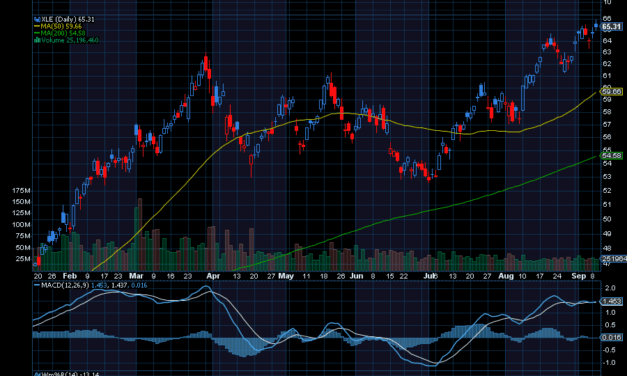Click the 11 date label in May
Image resolution: width=627 pixels, height=376 pixels.
[306, 276]
